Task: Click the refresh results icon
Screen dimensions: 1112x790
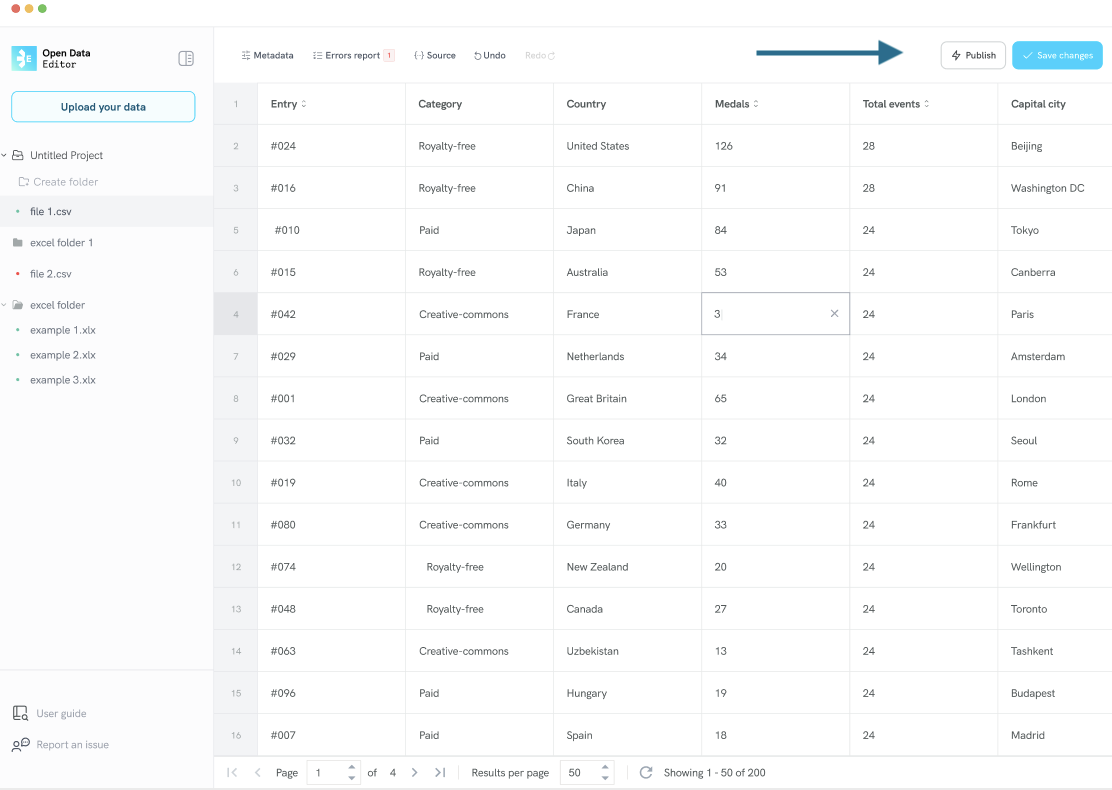Action: pyautogui.click(x=646, y=772)
